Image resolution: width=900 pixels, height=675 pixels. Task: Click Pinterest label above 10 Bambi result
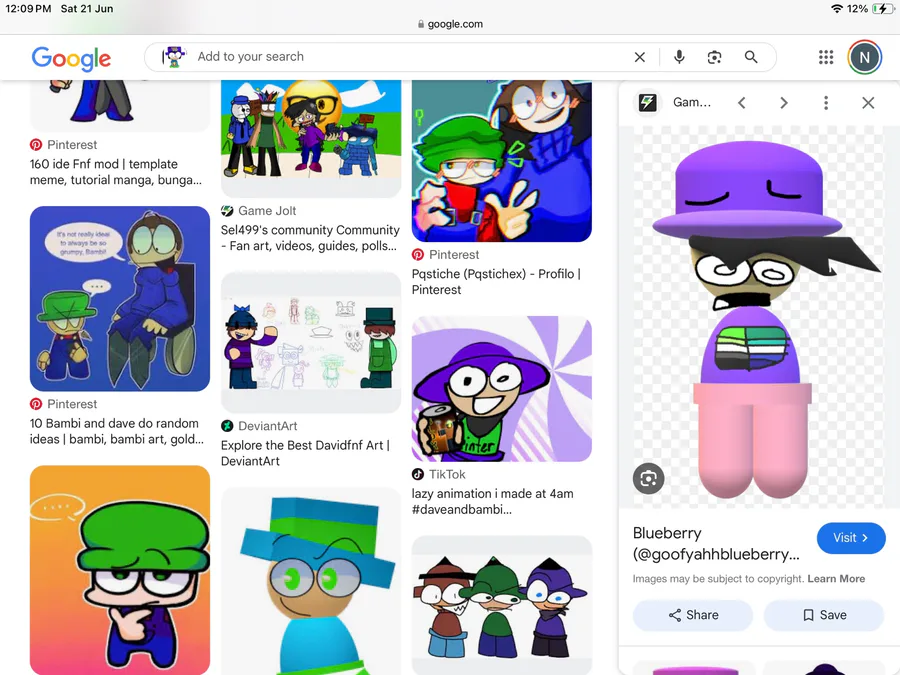point(72,404)
